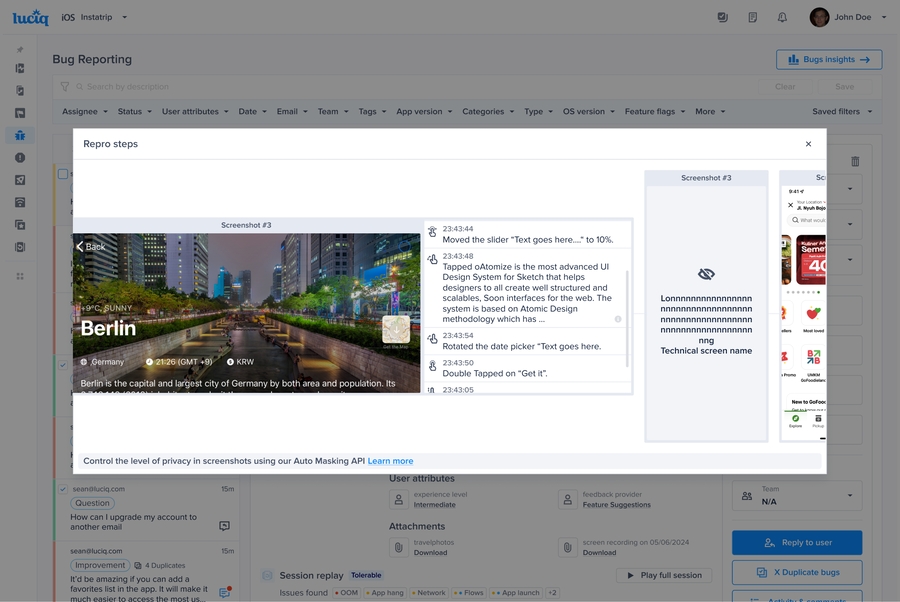Select the GoFood screenshot thumbnail

coord(804,305)
